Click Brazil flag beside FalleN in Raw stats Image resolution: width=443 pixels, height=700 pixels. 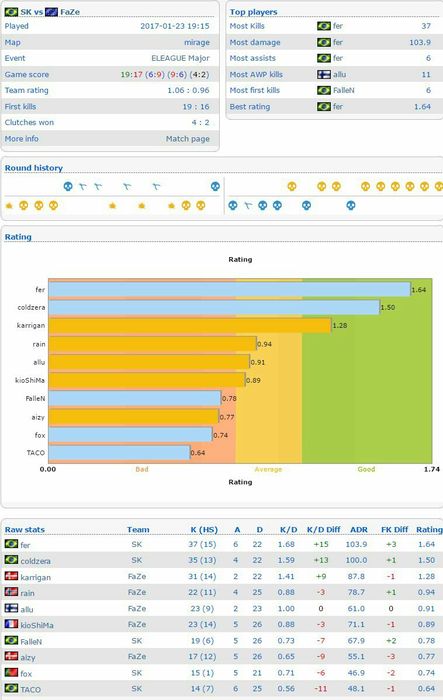click(11, 640)
